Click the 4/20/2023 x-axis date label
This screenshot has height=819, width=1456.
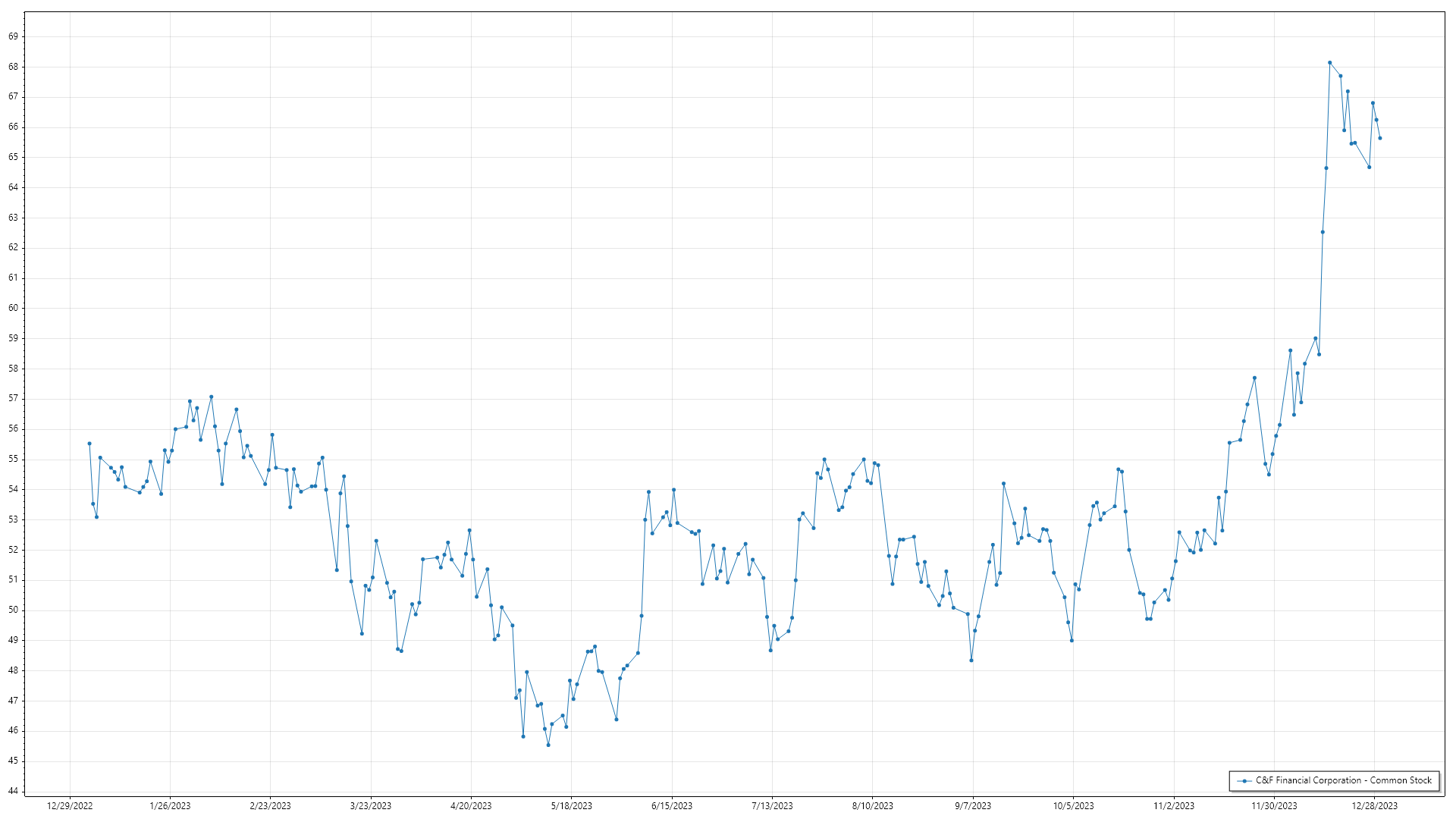tap(471, 806)
